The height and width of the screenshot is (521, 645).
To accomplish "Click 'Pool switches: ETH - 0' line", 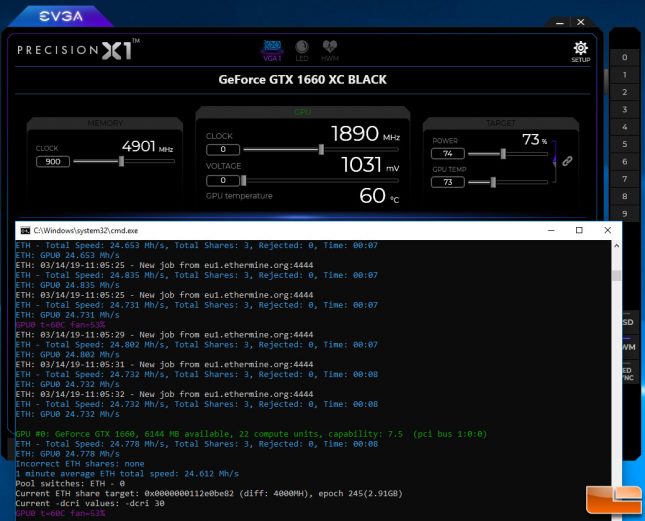I will [70, 484].
